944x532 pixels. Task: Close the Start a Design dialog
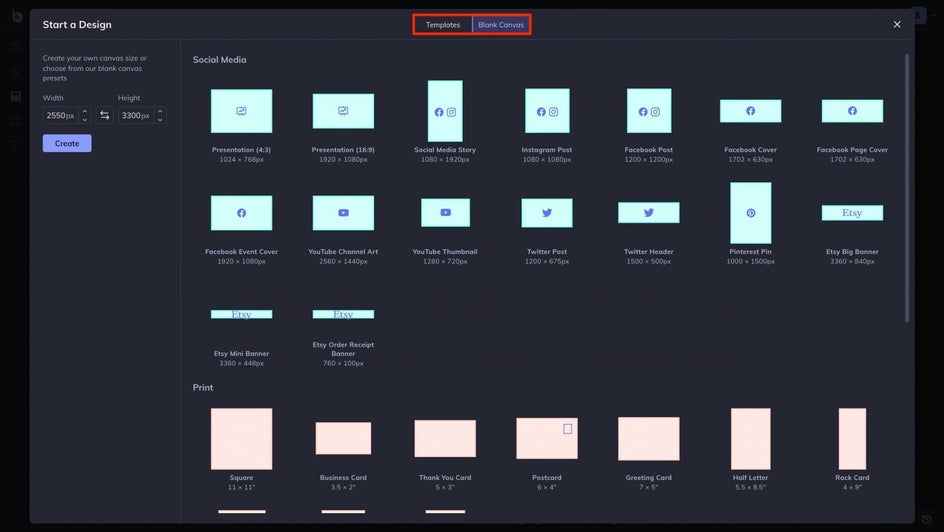pyautogui.click(x=896, y=25)
